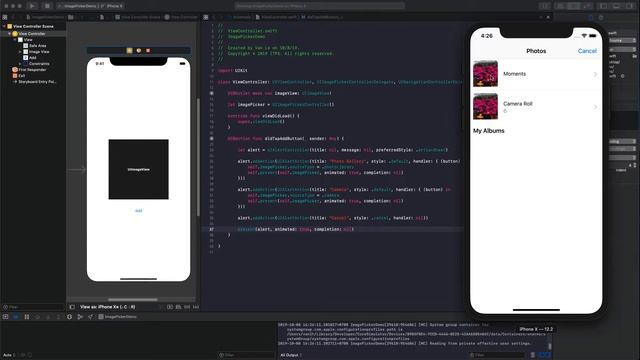Toggle breakpoints activation in debug bar
Screen dimensions: 640x360
coord(16,317)
